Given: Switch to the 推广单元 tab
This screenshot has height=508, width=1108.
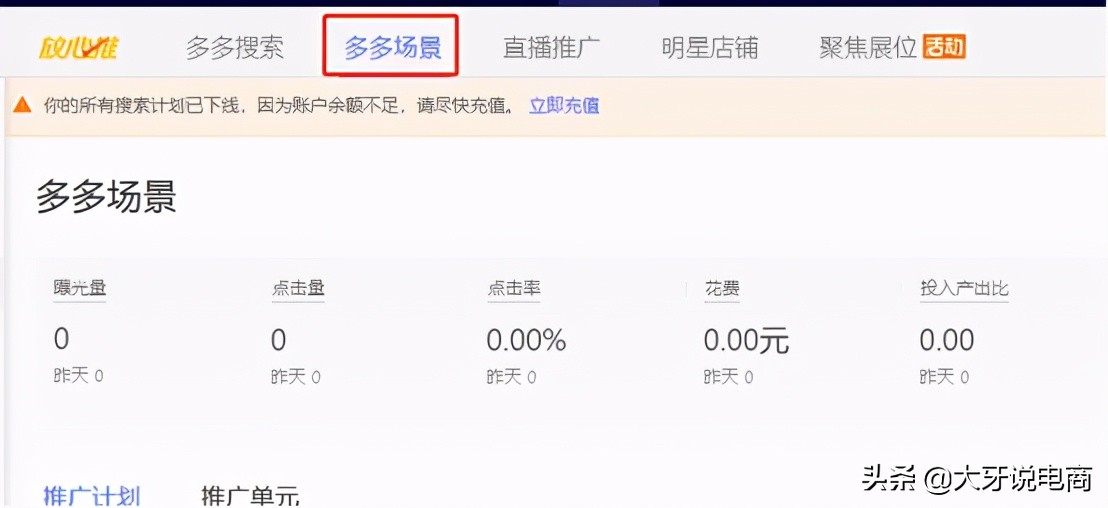Looking at the screenshot, I should [250, 494].
